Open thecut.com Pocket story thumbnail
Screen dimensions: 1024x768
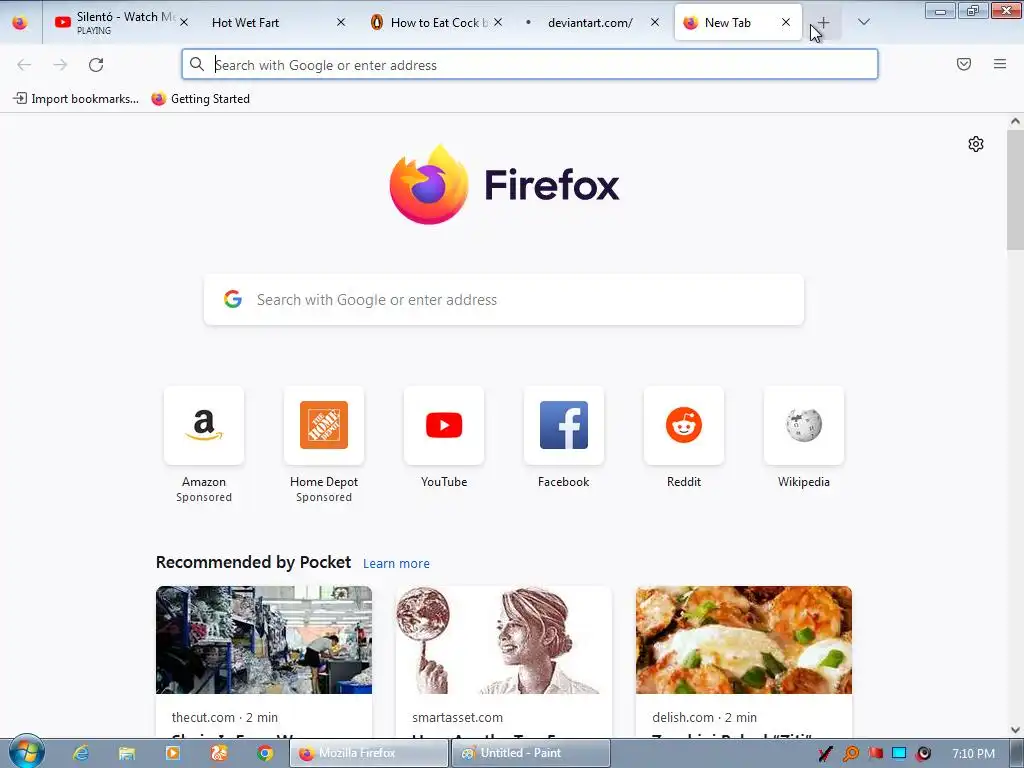[x=264, y=640]
